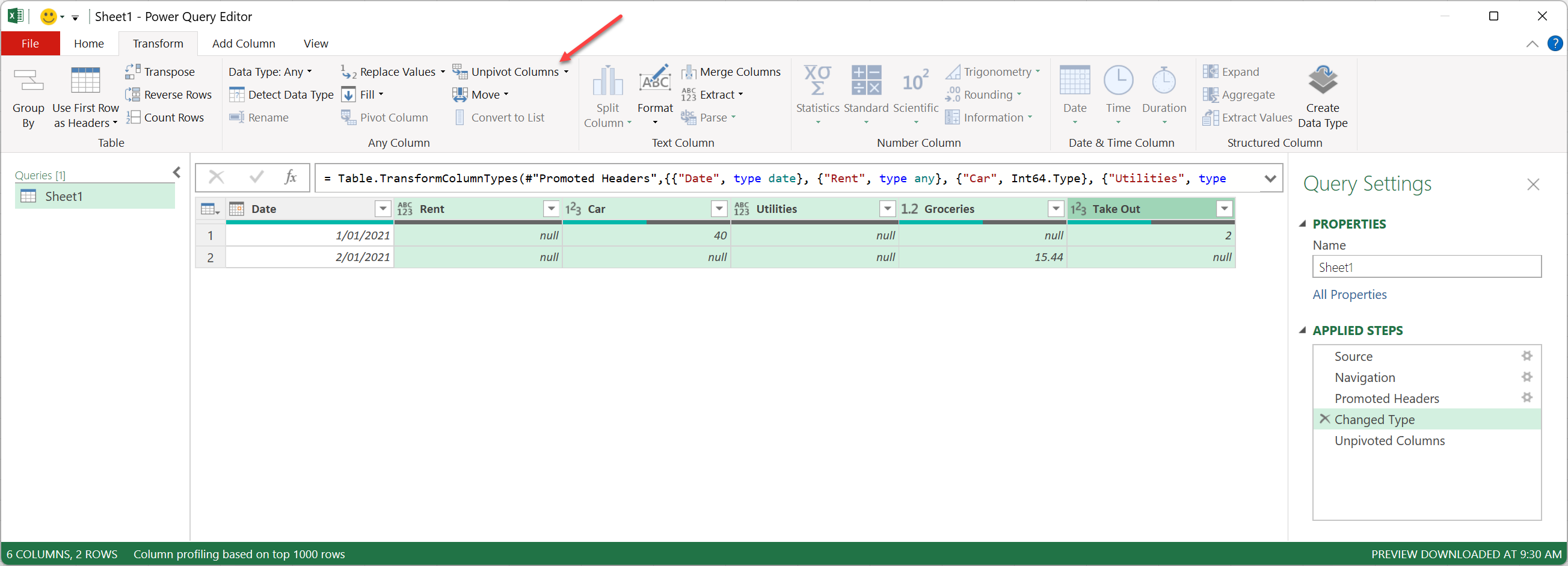Click the Scientific icon
This screenshot has height=566, width=1568.
[915, 81]
